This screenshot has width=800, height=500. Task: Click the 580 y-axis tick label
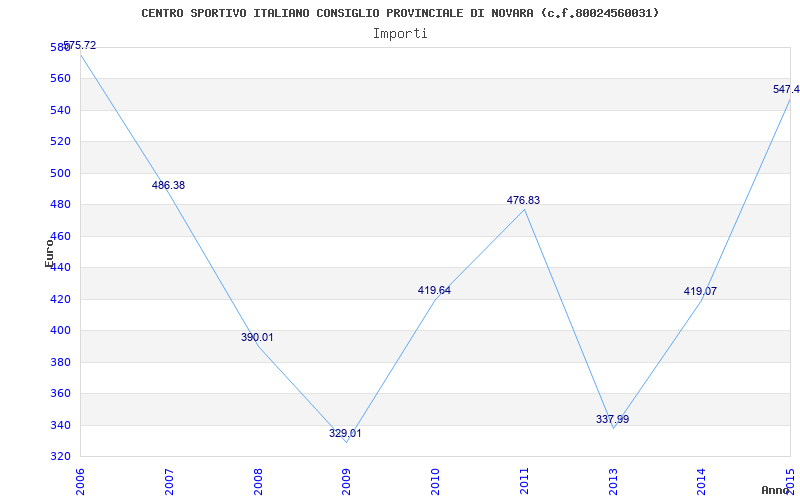click(x=59, y=47)
